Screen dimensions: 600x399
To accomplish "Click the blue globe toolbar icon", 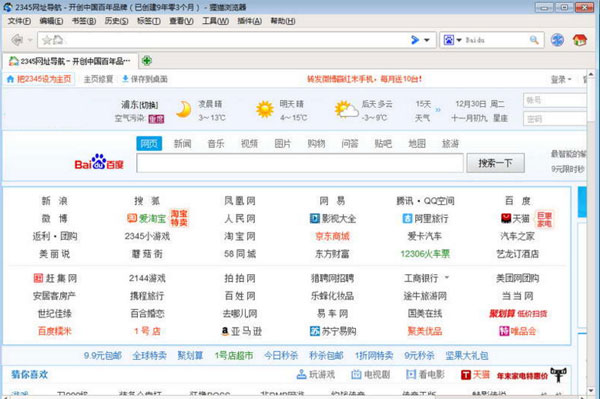I will 558,40.
